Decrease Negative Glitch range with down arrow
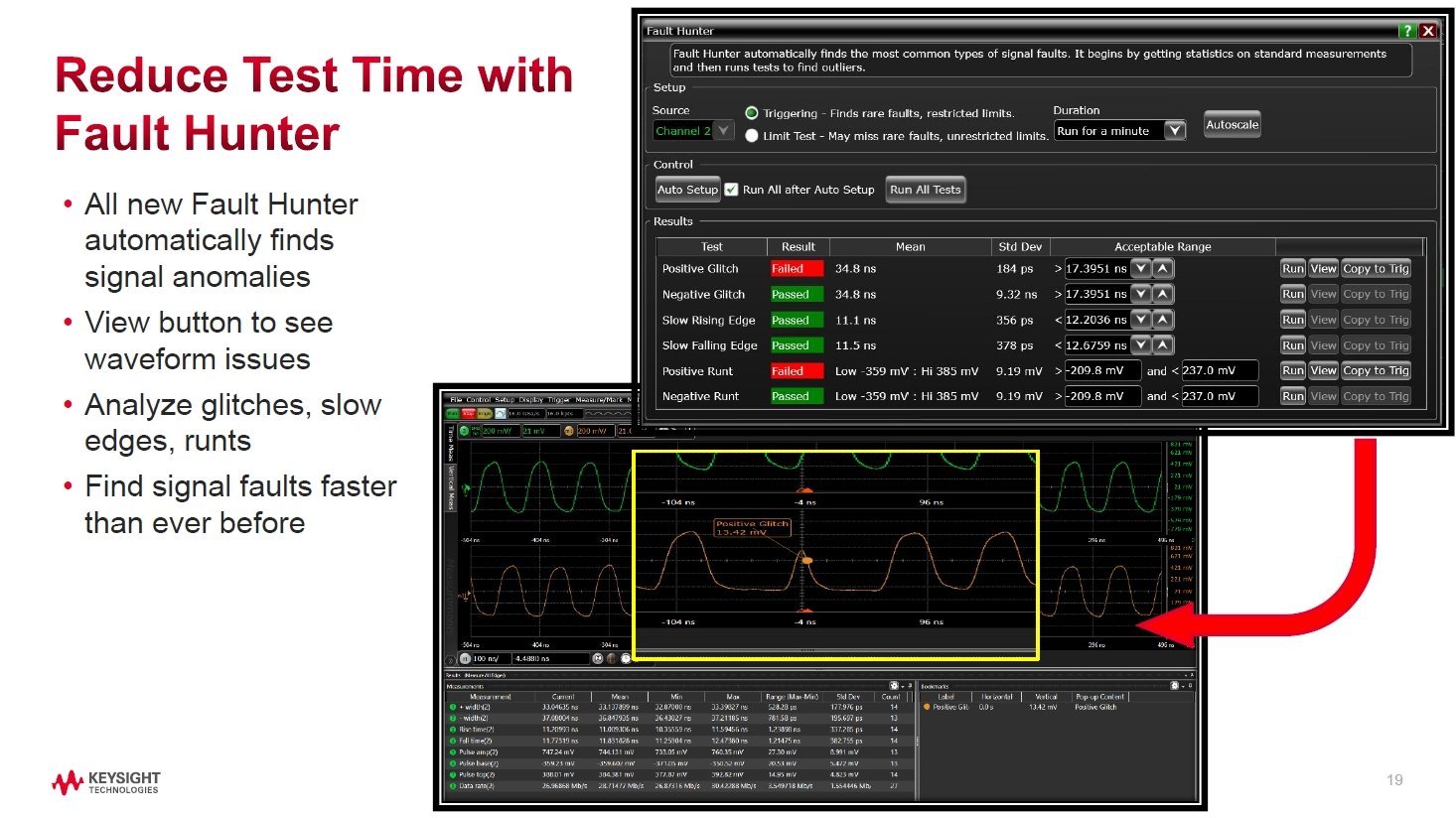Image resolution: width=1456 pixels, height=818 pixels. click(1141, 294)
